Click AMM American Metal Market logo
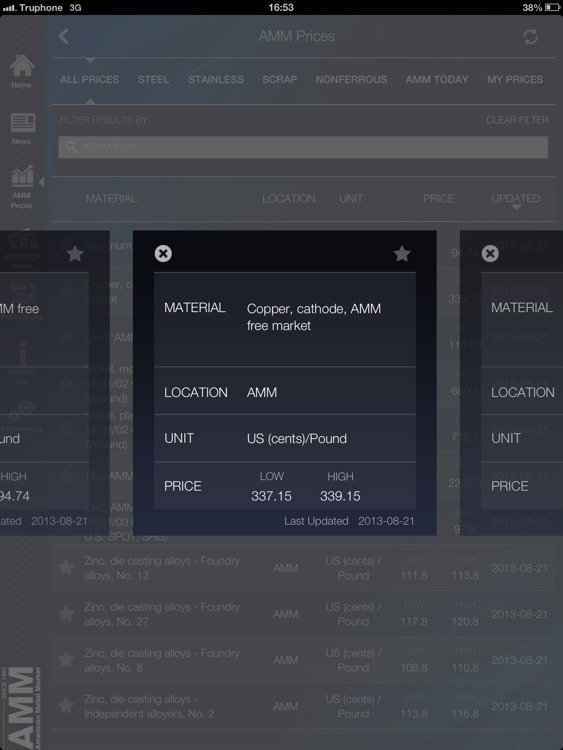Screen dimensions: 563x750 (23, 707)
